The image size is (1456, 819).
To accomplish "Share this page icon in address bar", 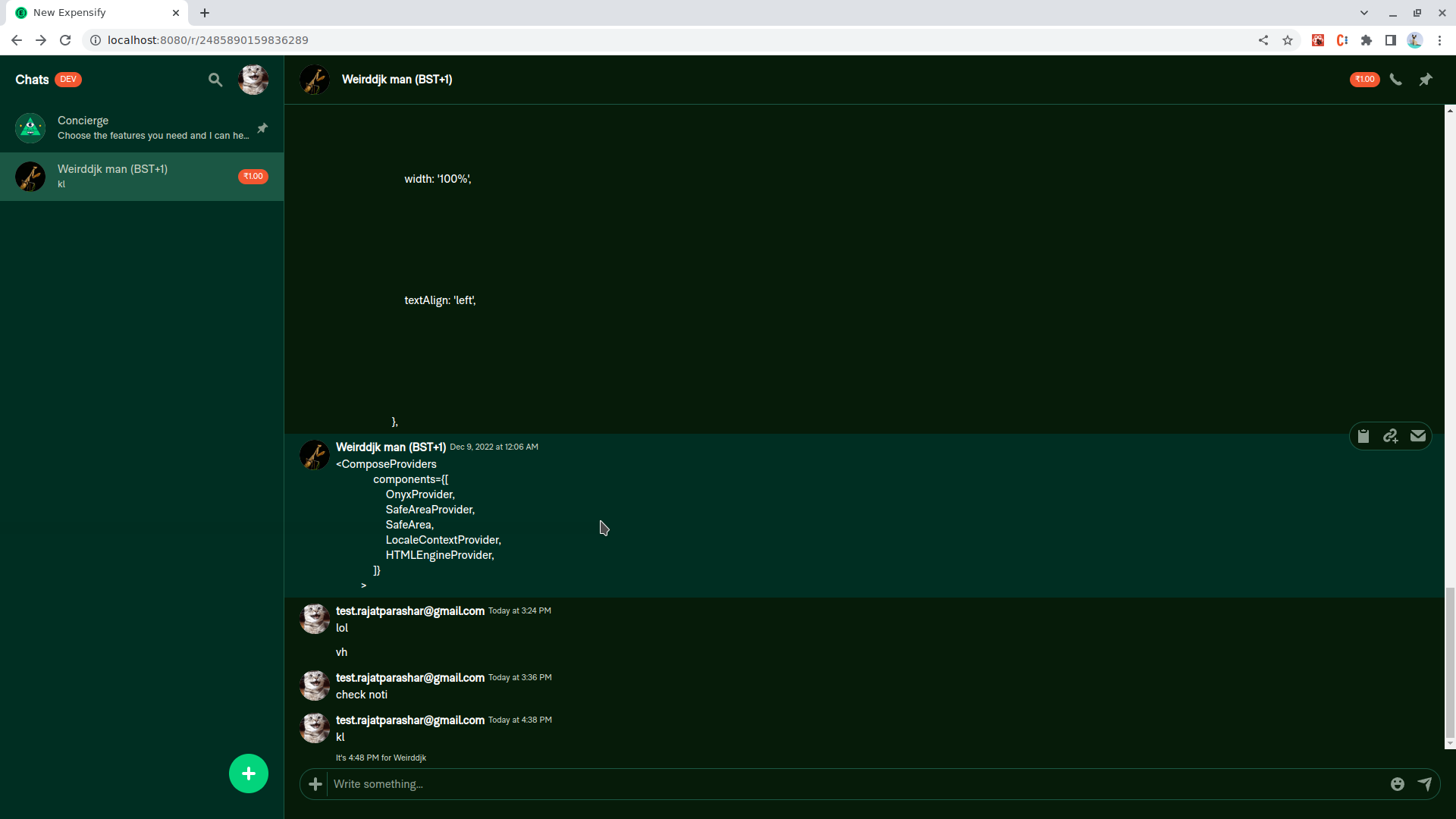I will tap(1263, 40).
